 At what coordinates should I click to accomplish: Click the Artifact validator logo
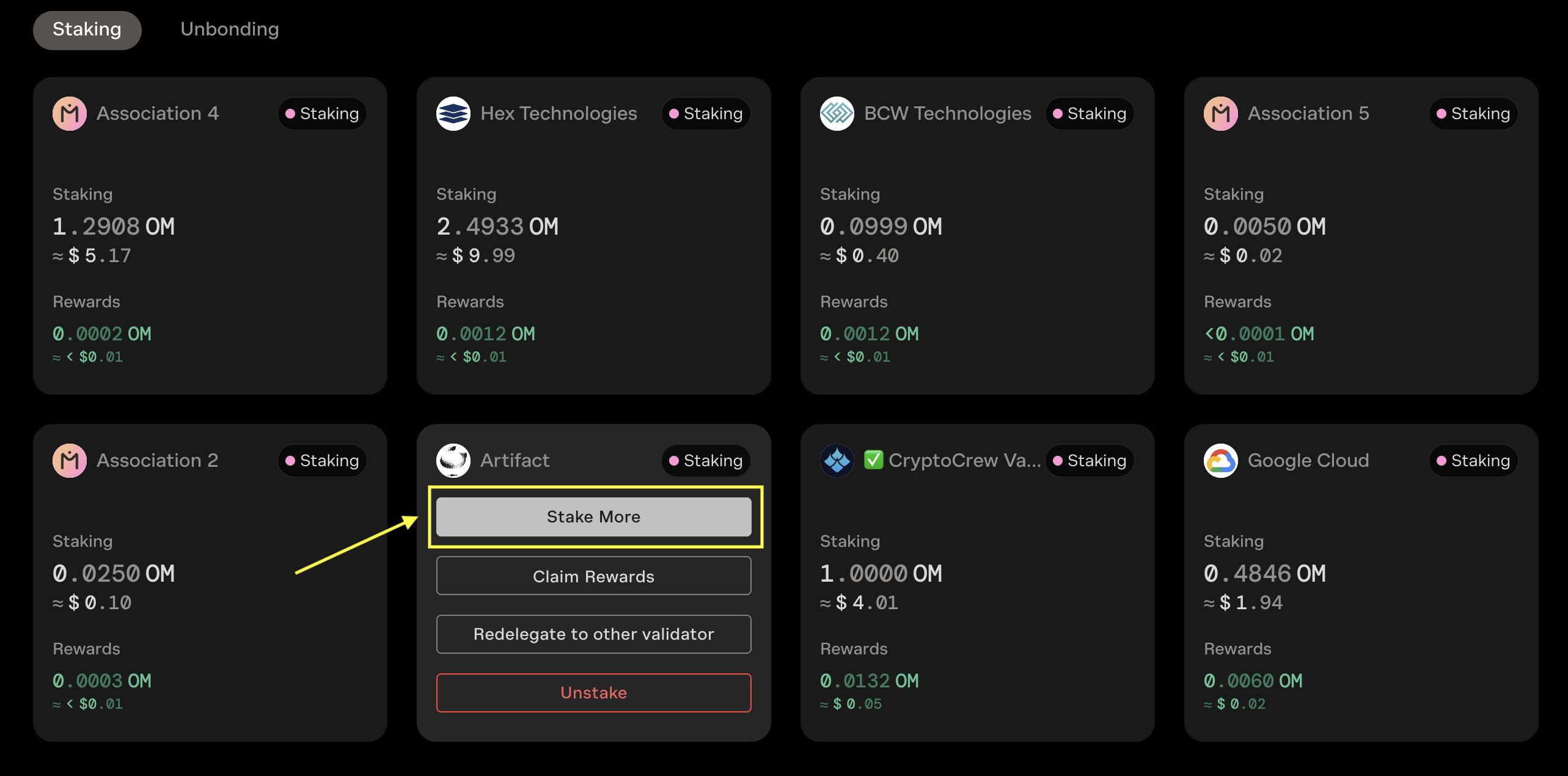pos(453,461)
